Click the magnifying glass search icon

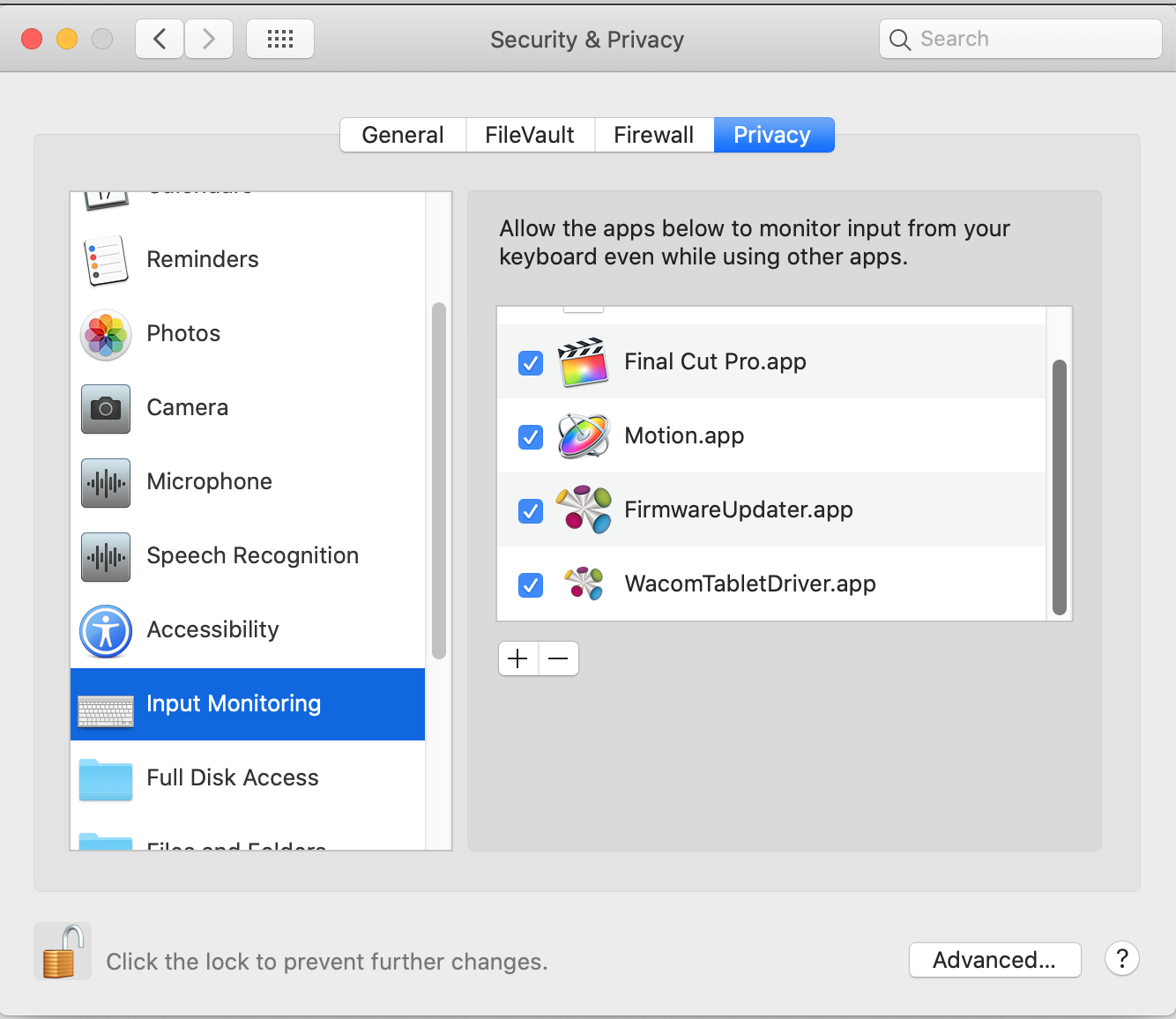pyautogui.click(x=900, y=40)
